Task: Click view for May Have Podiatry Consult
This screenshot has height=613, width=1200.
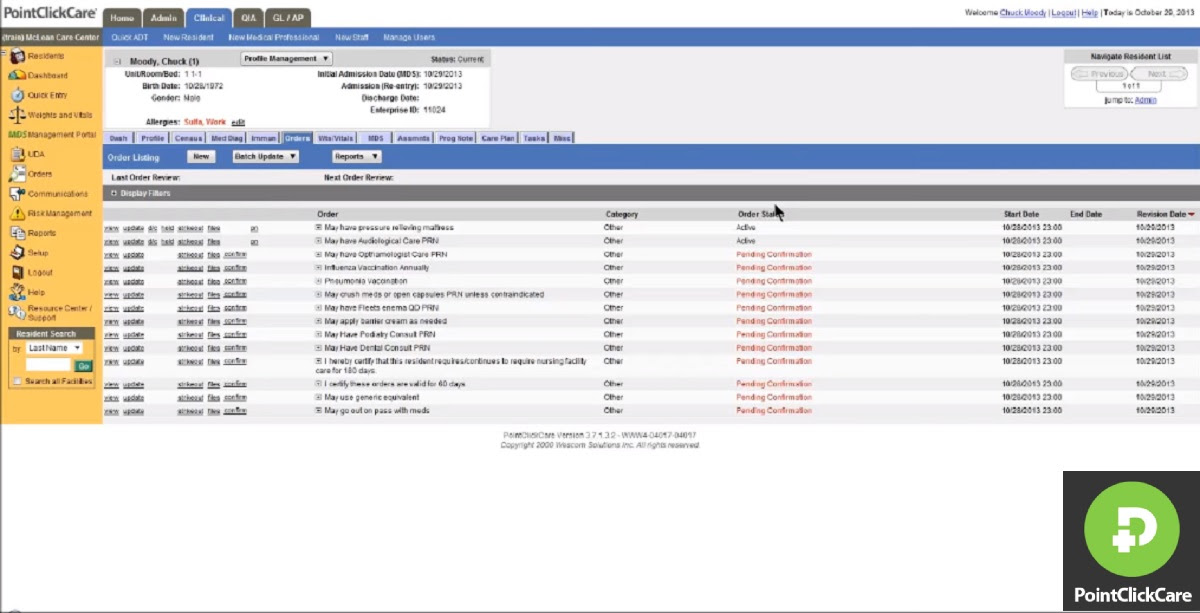Action: coord(111,335)
